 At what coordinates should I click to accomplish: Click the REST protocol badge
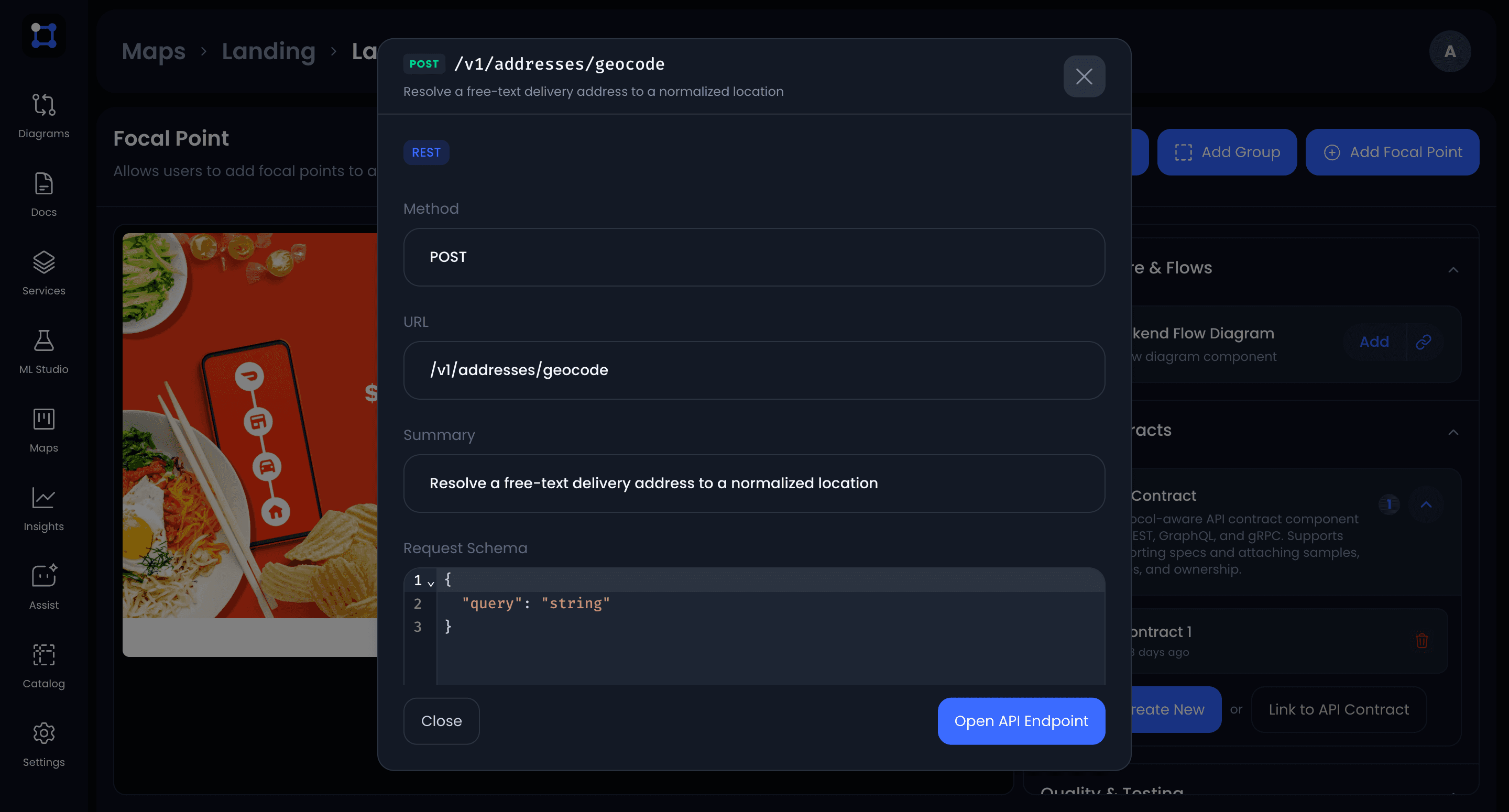click(x=426, y=152)
